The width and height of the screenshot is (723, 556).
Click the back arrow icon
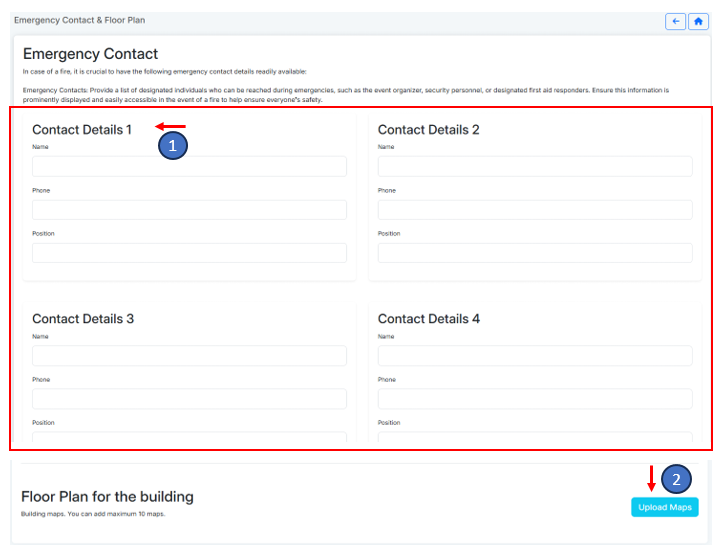(675, 21)
